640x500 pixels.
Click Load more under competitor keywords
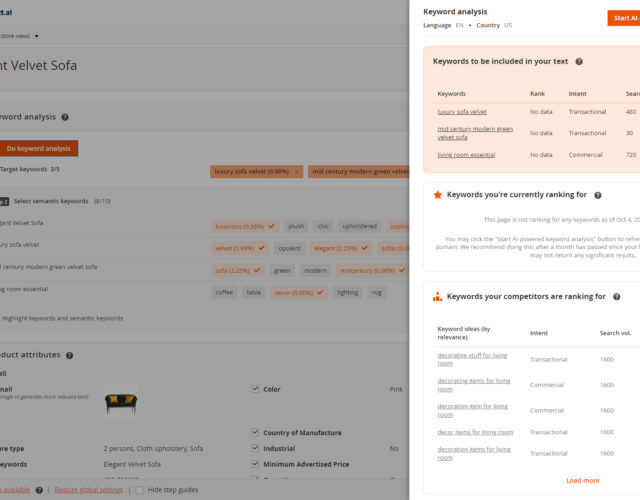point(582,480)
